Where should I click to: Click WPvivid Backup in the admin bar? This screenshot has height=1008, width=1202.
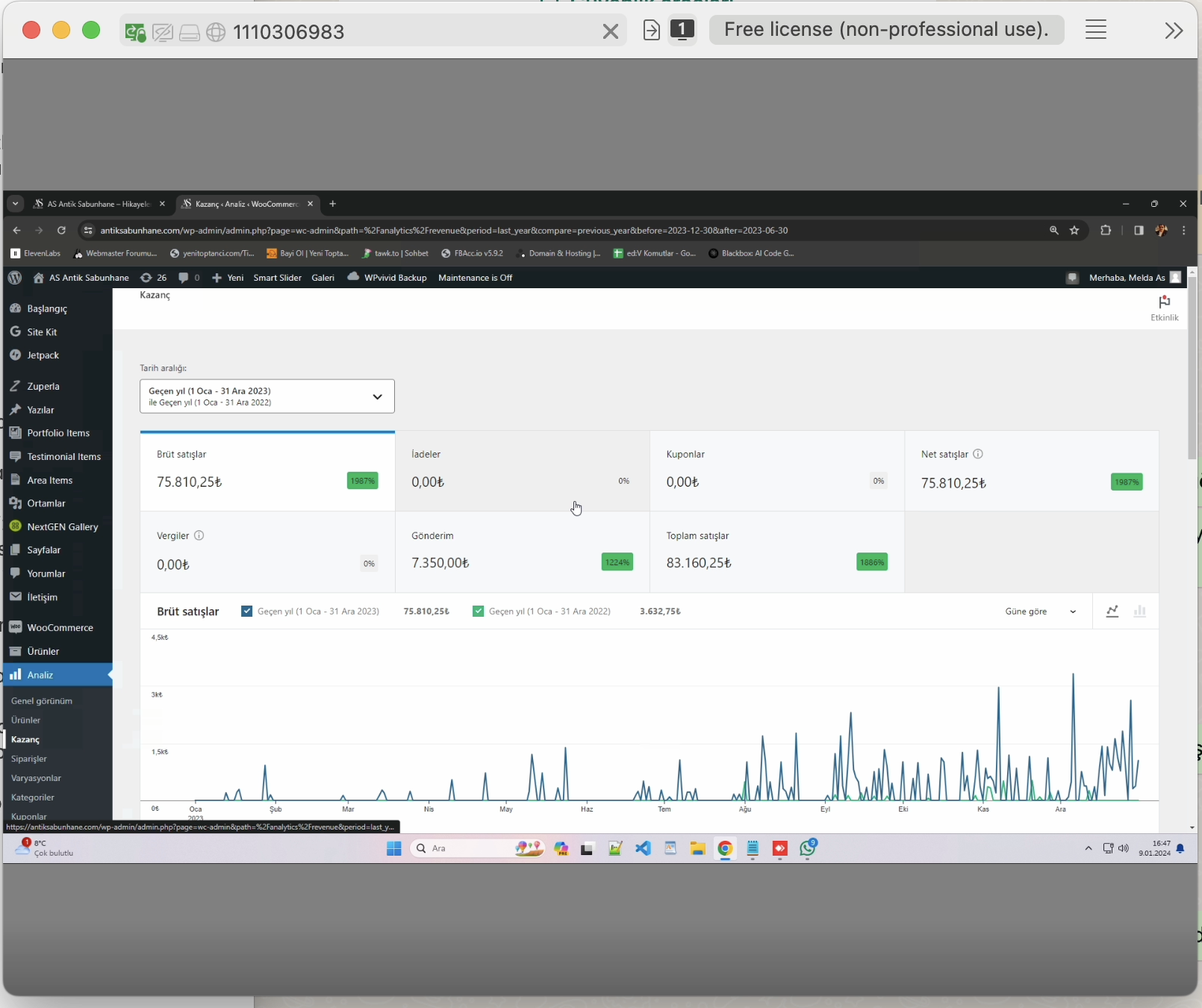[387, 278]
